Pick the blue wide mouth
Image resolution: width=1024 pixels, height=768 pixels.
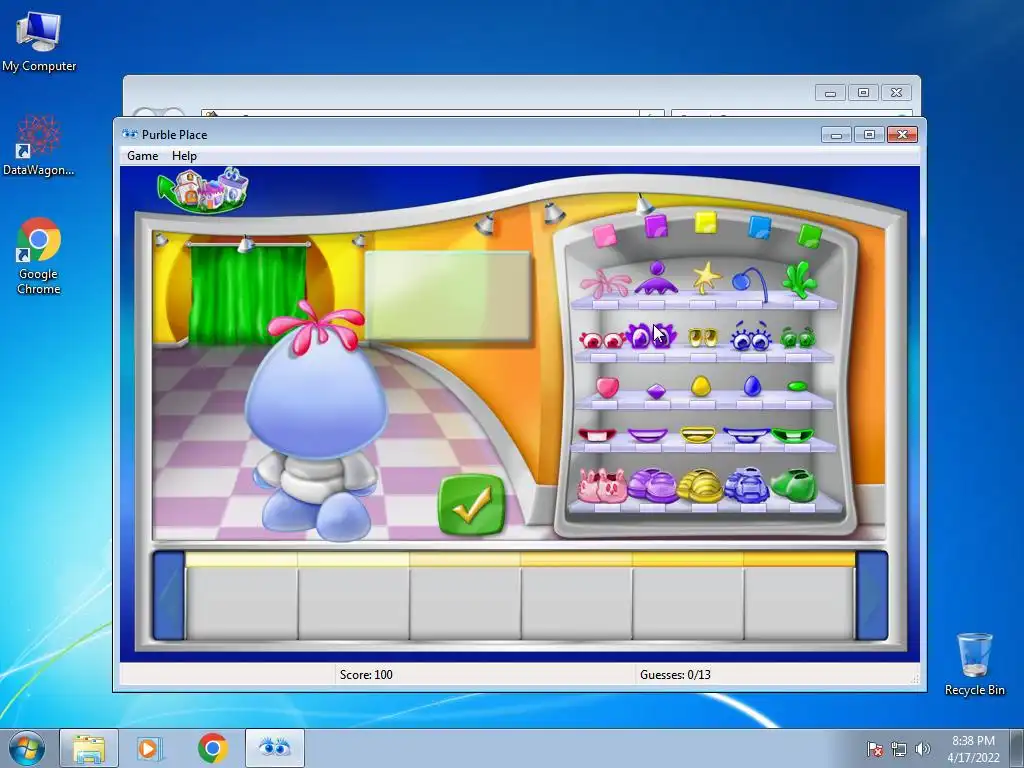[746, 435]
